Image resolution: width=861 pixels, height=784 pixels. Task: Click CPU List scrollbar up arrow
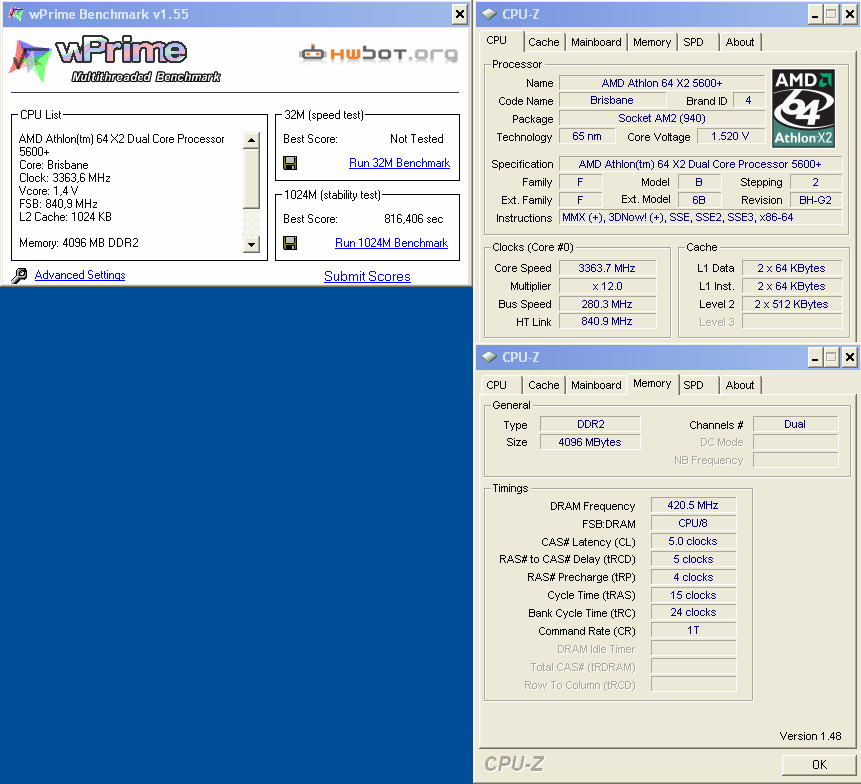(251, 140)
